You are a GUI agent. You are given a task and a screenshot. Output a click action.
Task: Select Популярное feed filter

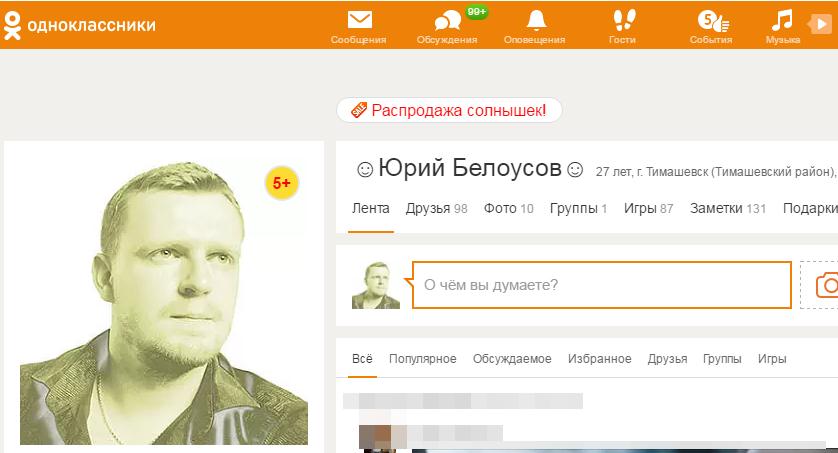tap(422, 359)
